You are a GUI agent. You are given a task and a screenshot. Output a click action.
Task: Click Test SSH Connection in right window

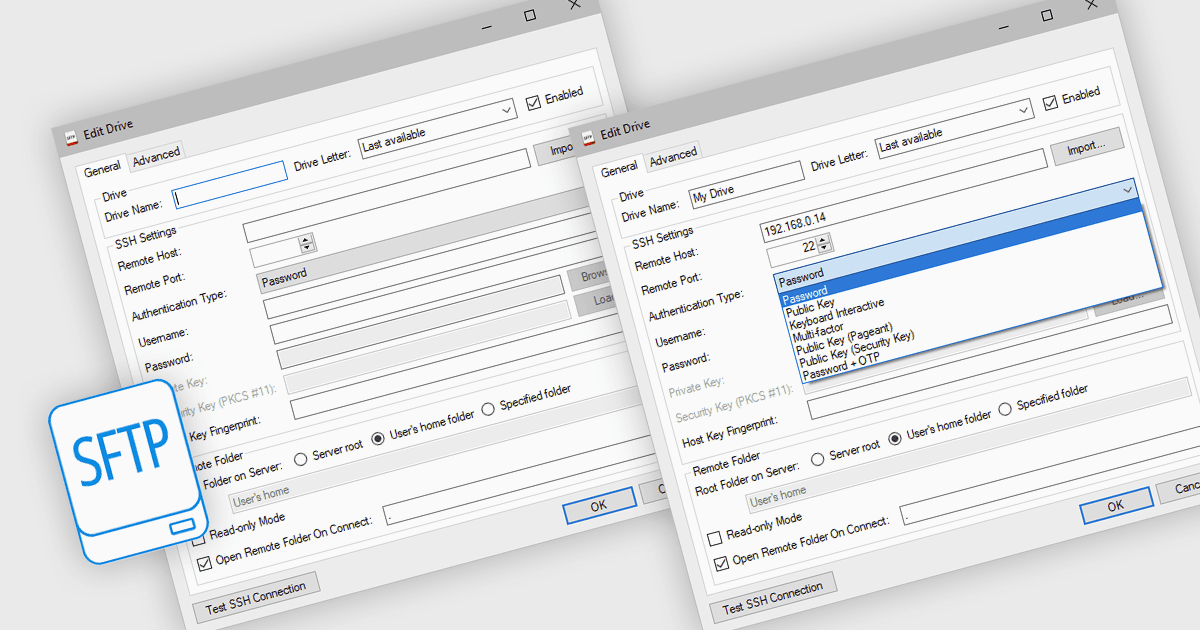[773, 595]
